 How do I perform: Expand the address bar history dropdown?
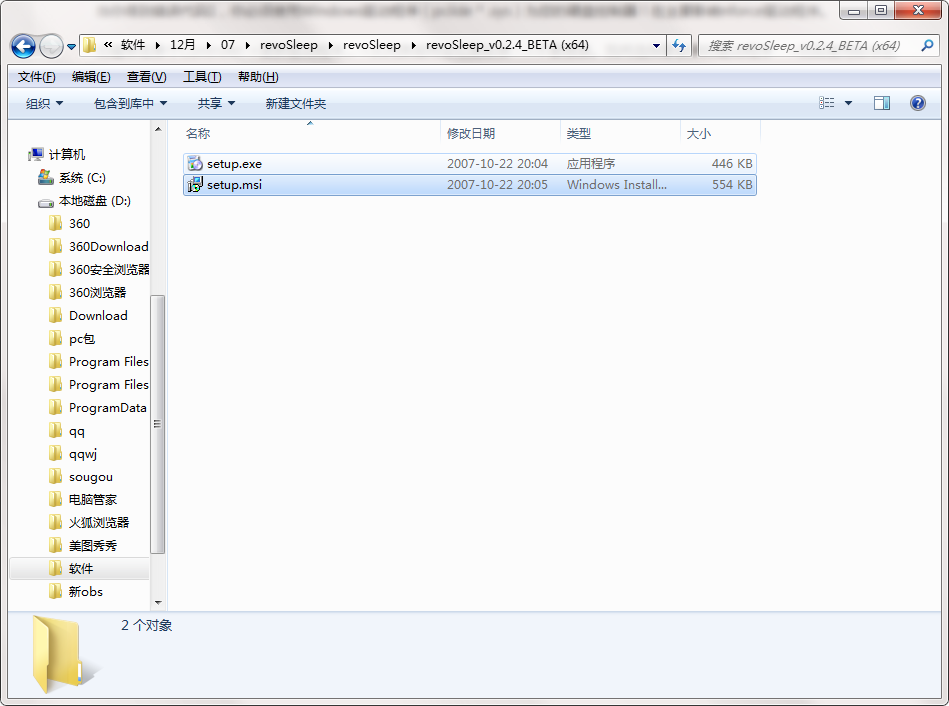pos(656,45)
